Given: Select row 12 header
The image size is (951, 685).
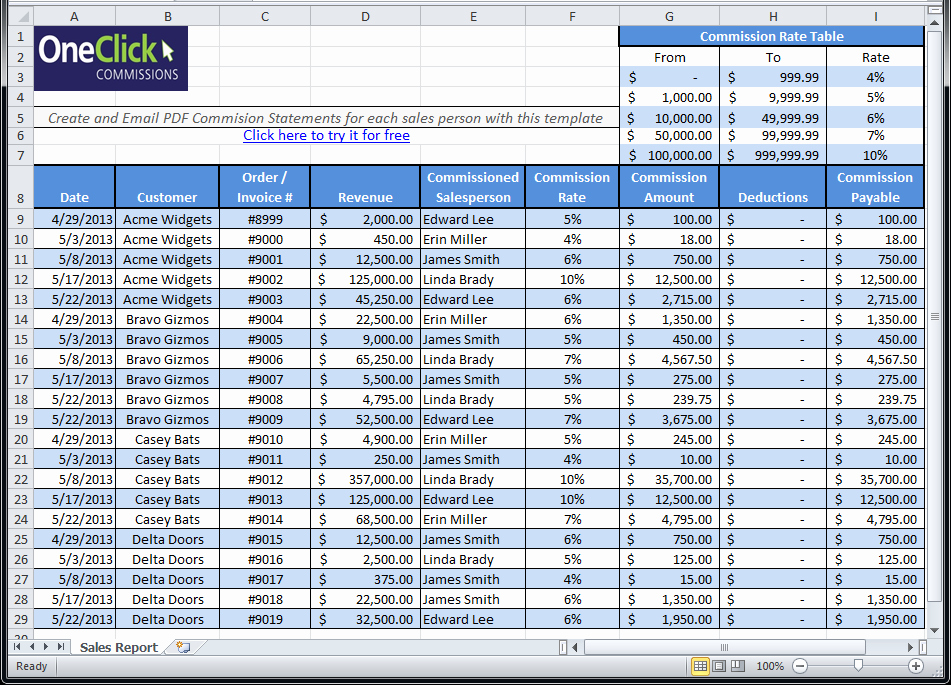Looking at the screenshot, I should coord(20,280).
